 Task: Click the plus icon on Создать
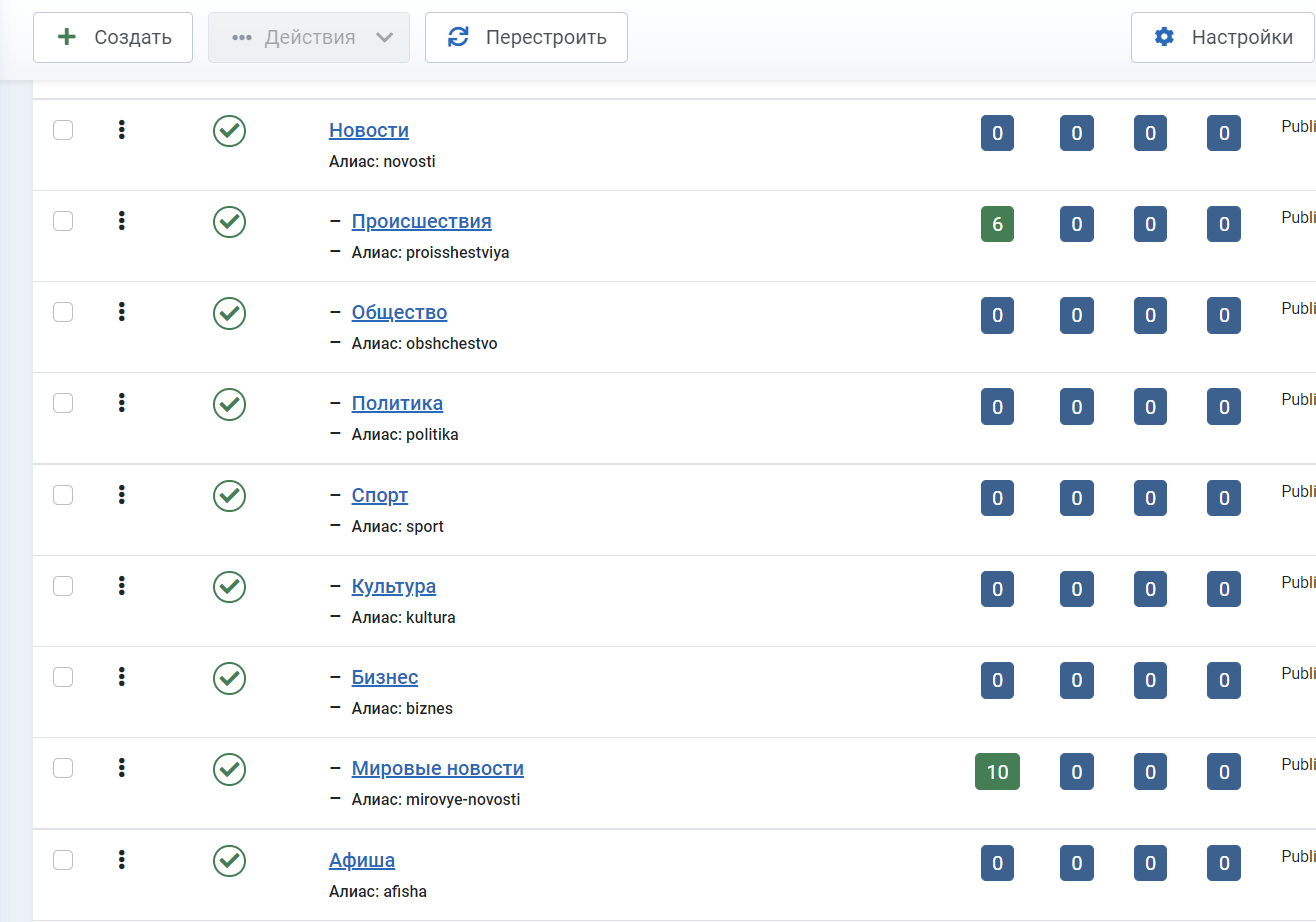pyautogui.click(x=67, y=37)
